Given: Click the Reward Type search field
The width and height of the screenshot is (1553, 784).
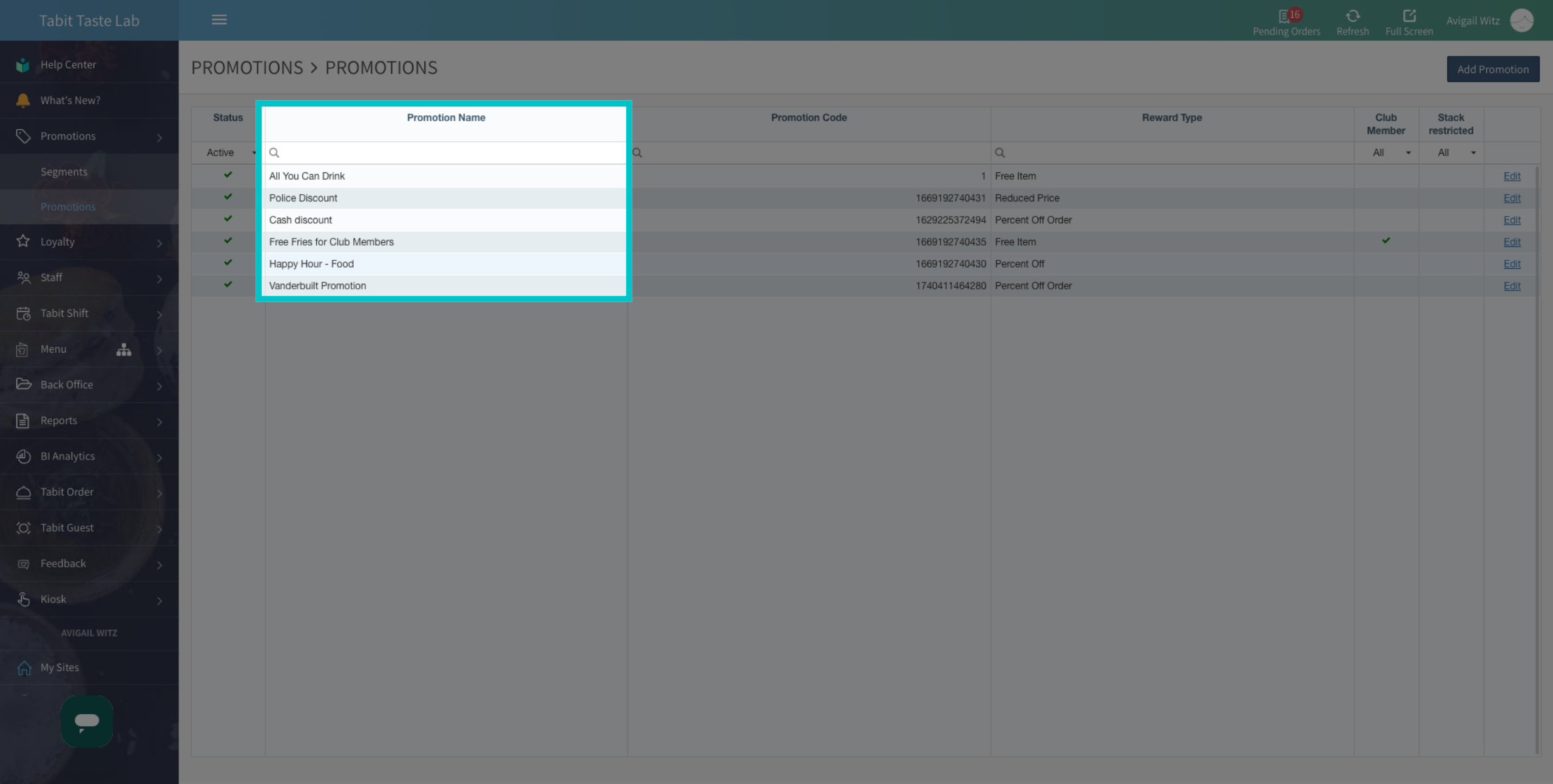Looking at the screenshot, I should [1172, 153].
